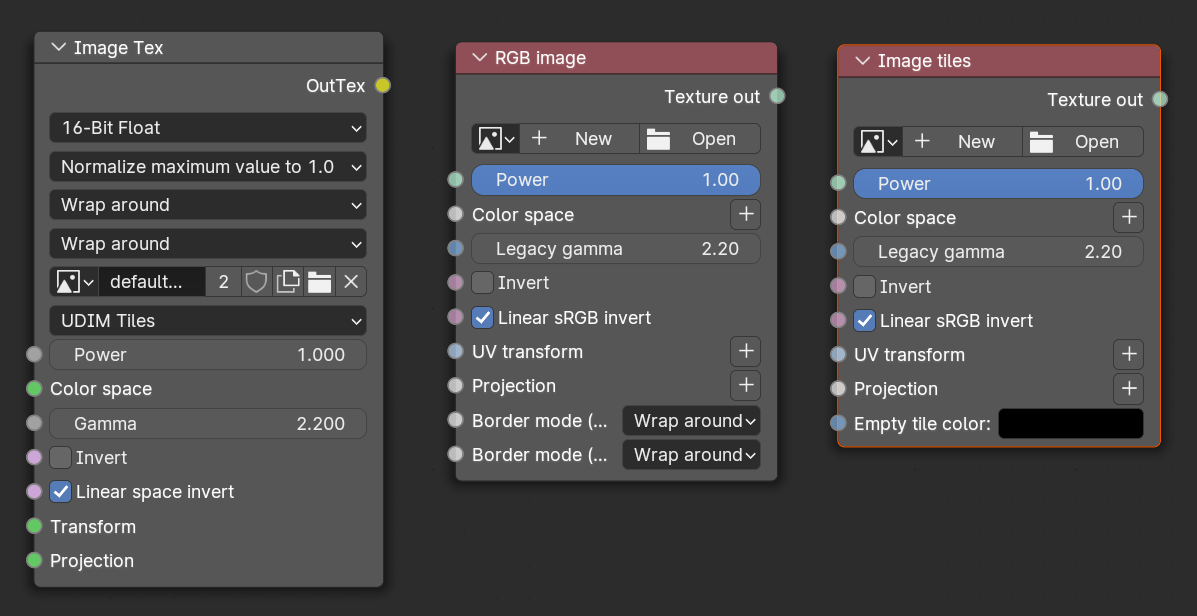1197x616 pixels.
Task: Unlink image with the X icon
Action: [351, 282]
